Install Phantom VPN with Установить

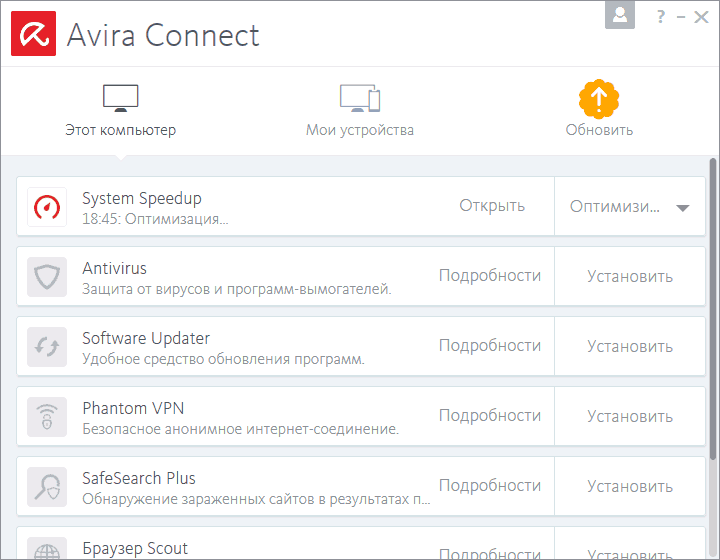630,416
